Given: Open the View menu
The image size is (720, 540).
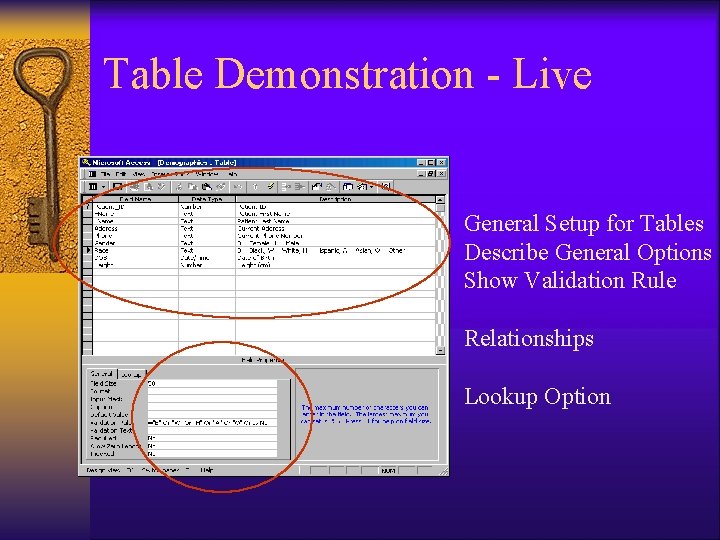Looking at the screenshot, I should click(x=139, y=174).
